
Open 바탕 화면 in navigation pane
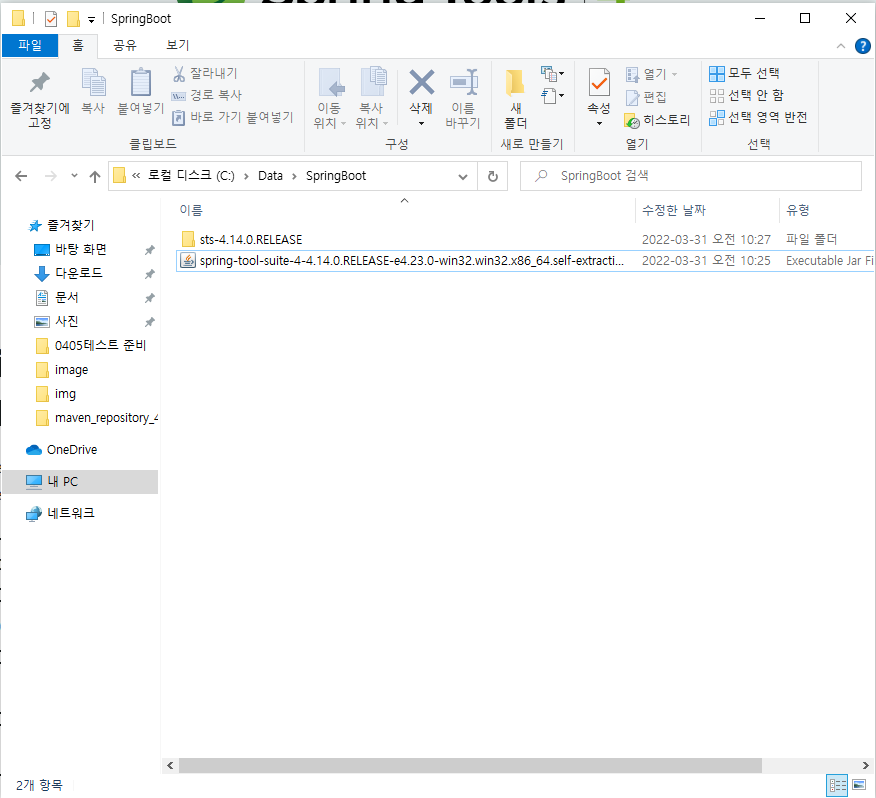pos(81,249)
